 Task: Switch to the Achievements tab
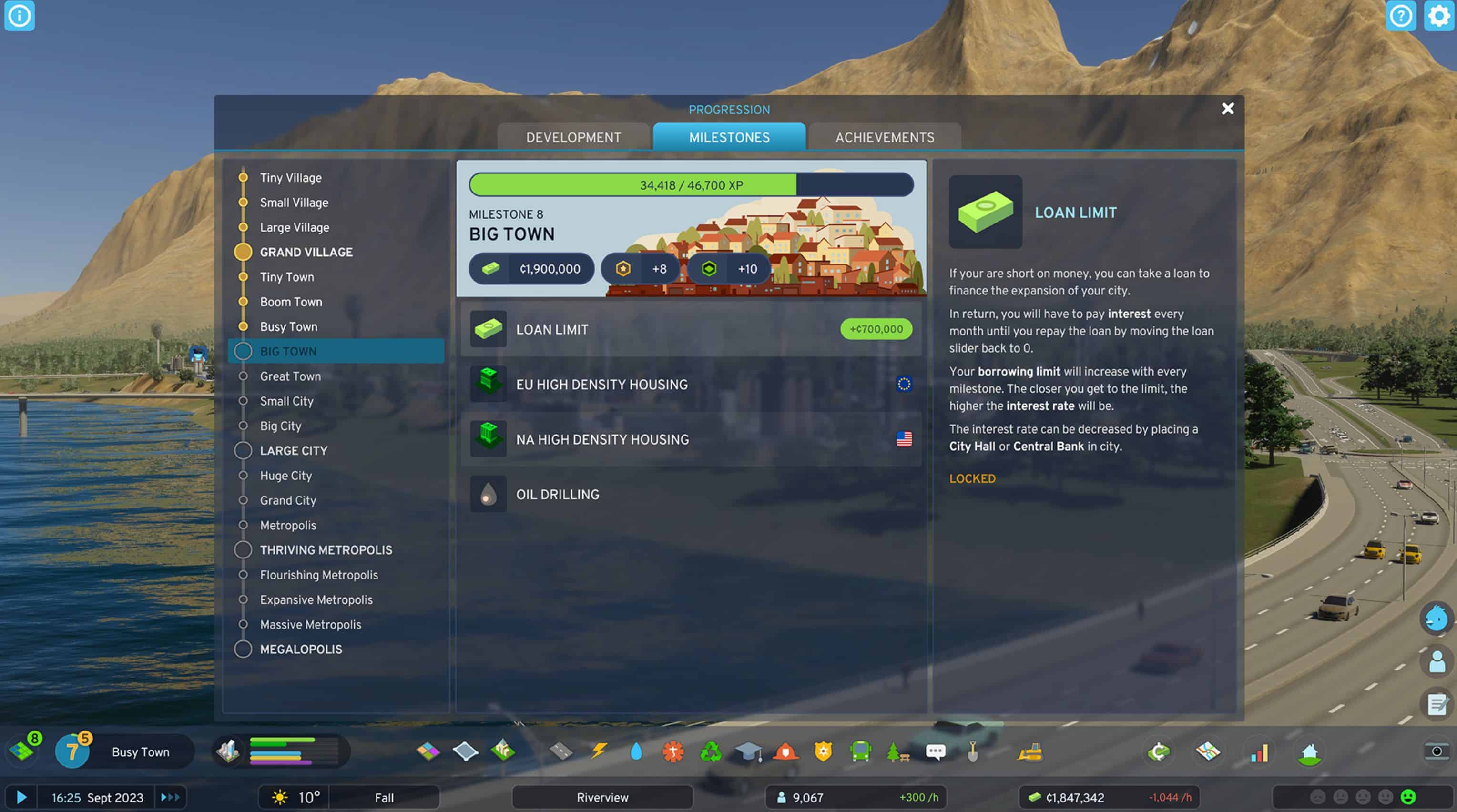click(x=884, y=137)
